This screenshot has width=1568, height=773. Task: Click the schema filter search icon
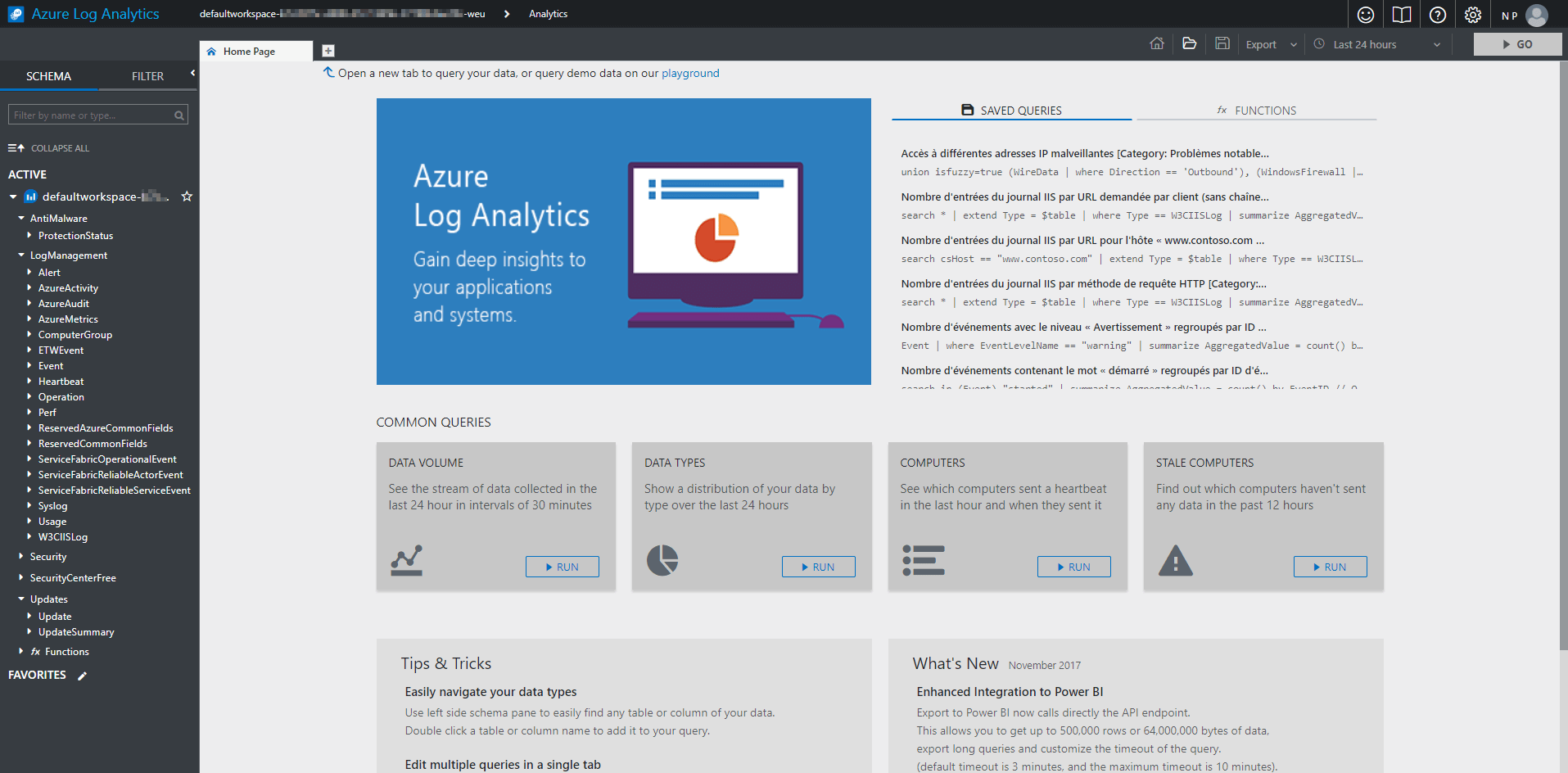[x=179, y=115]
